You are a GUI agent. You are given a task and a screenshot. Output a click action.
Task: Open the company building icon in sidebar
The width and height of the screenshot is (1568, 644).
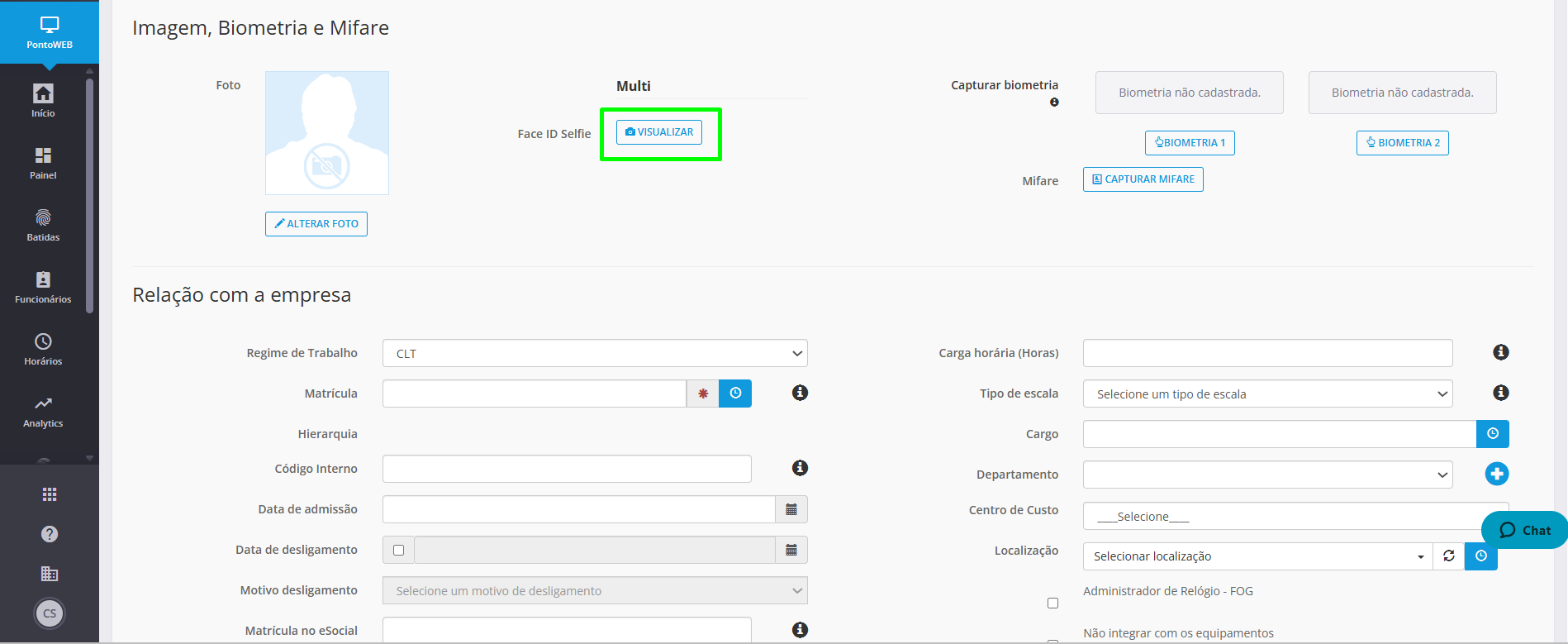pyautogui.click(x=50, y=574)
